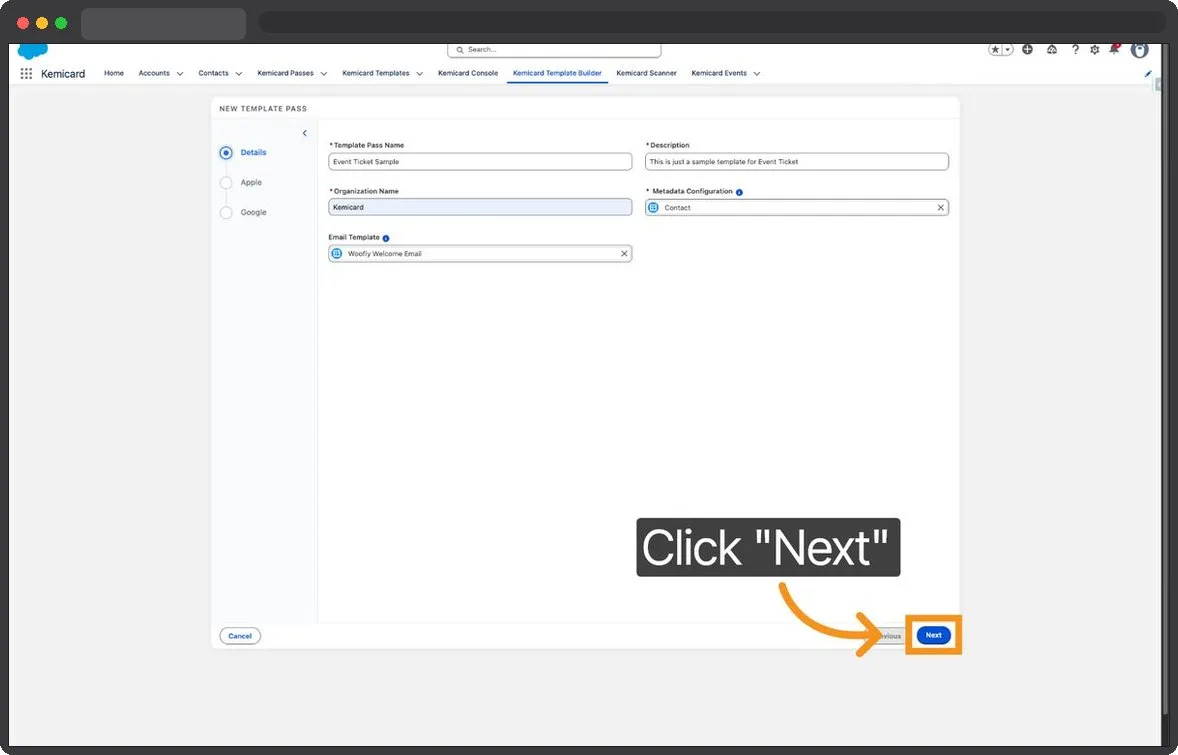Screen dimensions: 1178x755
Task: Expand the Accounts tab dropdown chevron
Action: [180, 74]
